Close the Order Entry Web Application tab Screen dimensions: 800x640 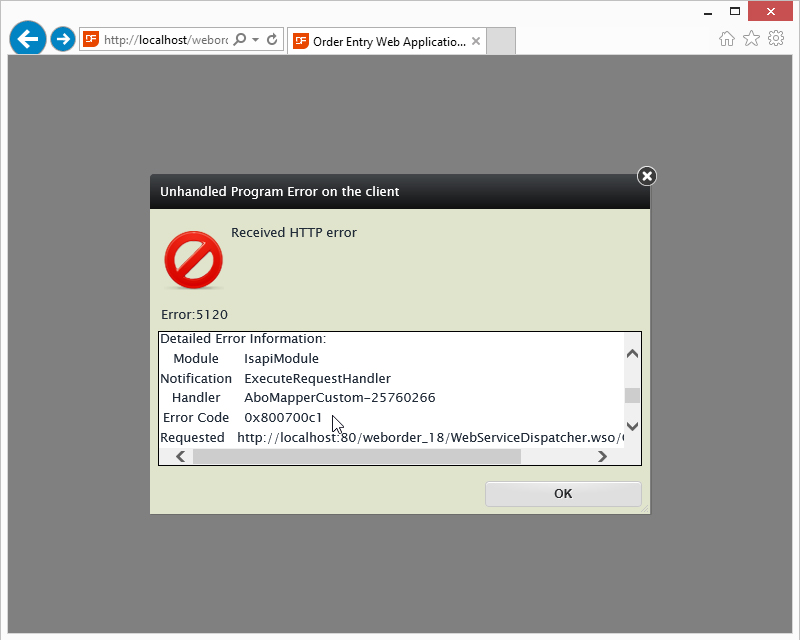(x=476, y=41)
